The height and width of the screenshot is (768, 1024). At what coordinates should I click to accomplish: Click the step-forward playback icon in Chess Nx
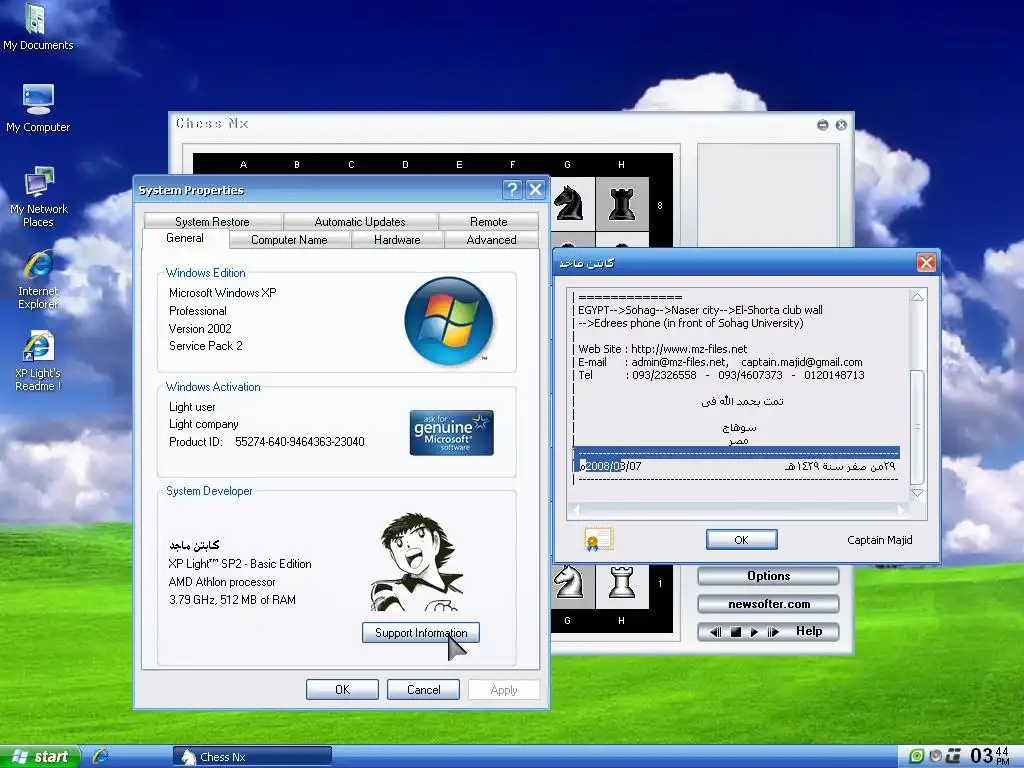click(x=773, y=632)
